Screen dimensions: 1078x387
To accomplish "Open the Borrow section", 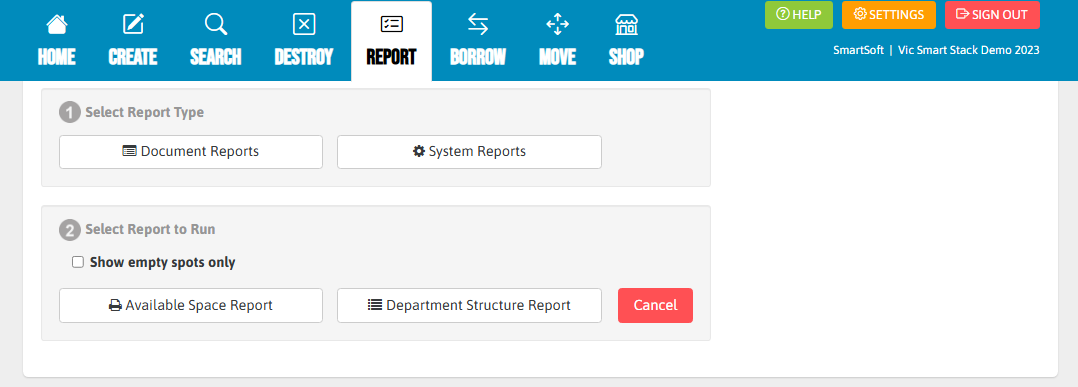I will [478, 41].
